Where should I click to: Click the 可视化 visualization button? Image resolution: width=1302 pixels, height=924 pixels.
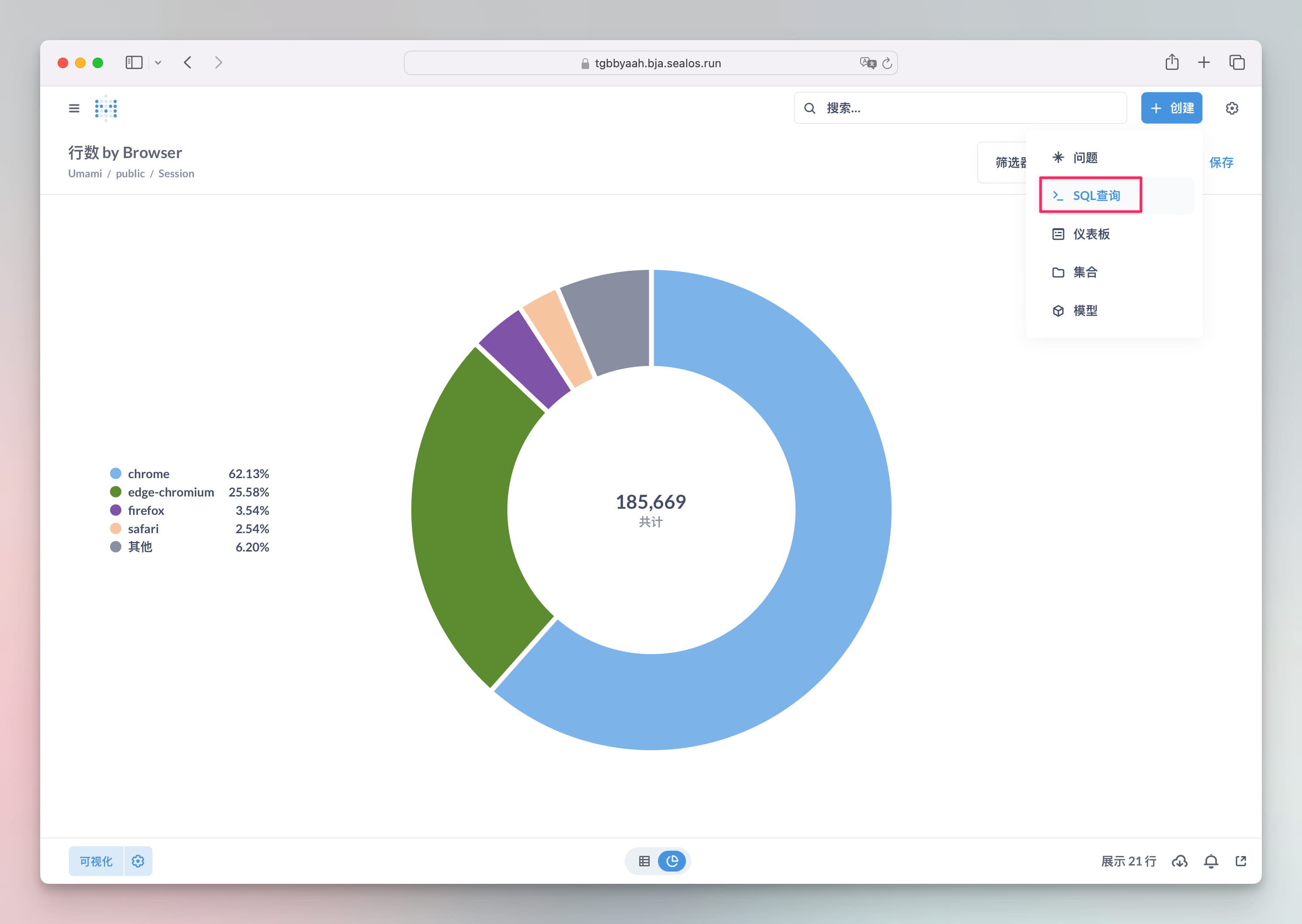coord(96,861)
